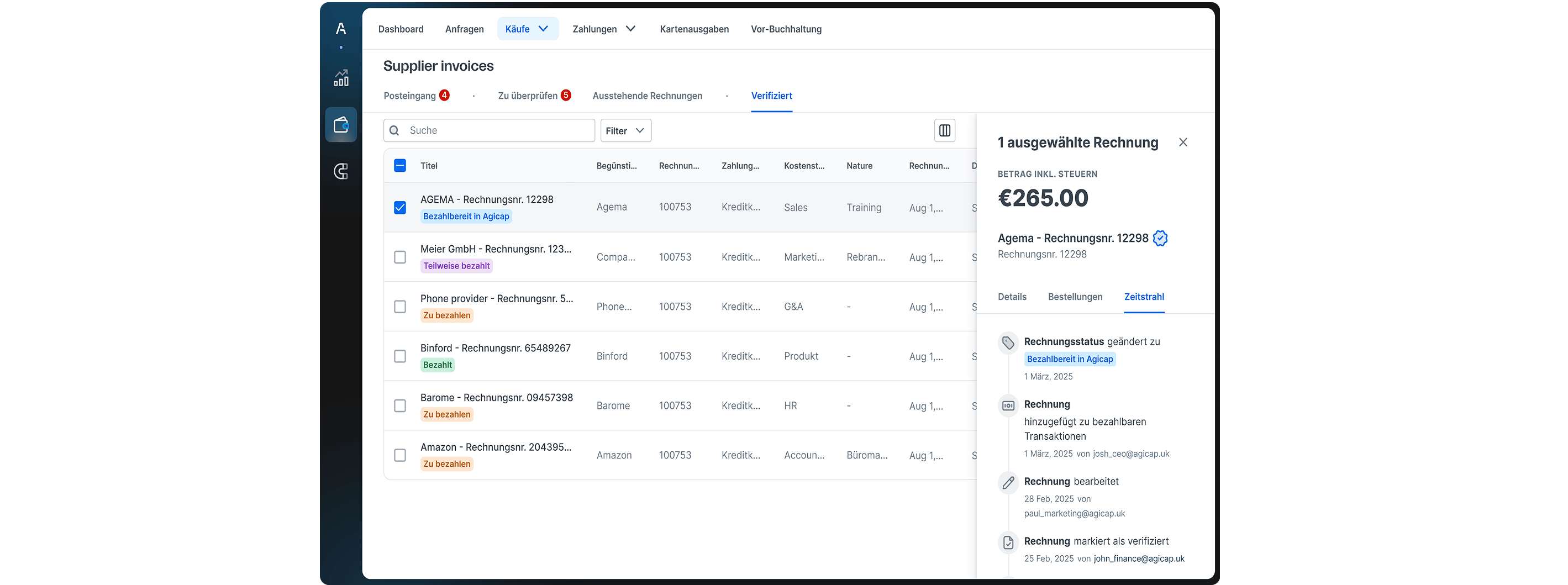Select the Phone provider invoice checkbox

[400, 306]
